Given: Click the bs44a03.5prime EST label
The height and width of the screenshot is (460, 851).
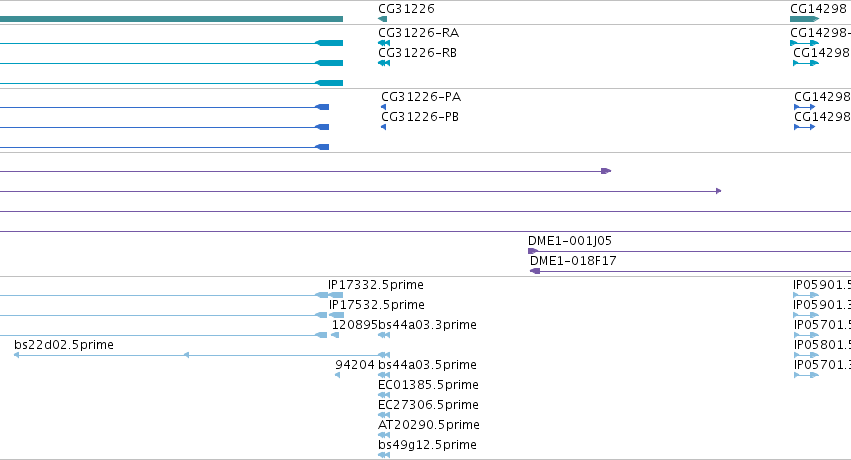Looking at the screenshot, I should click(x=428, y=365).
